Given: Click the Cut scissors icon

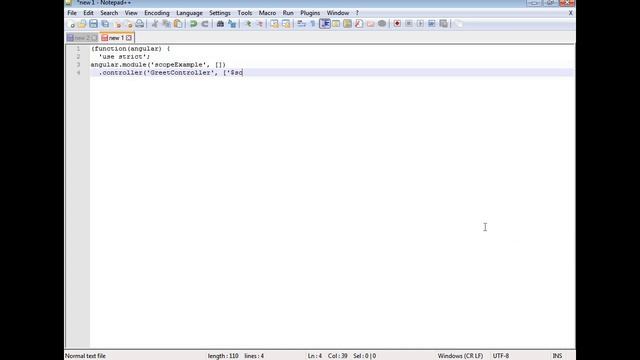Looking at the screenshot, I should (x=155, y=24).
